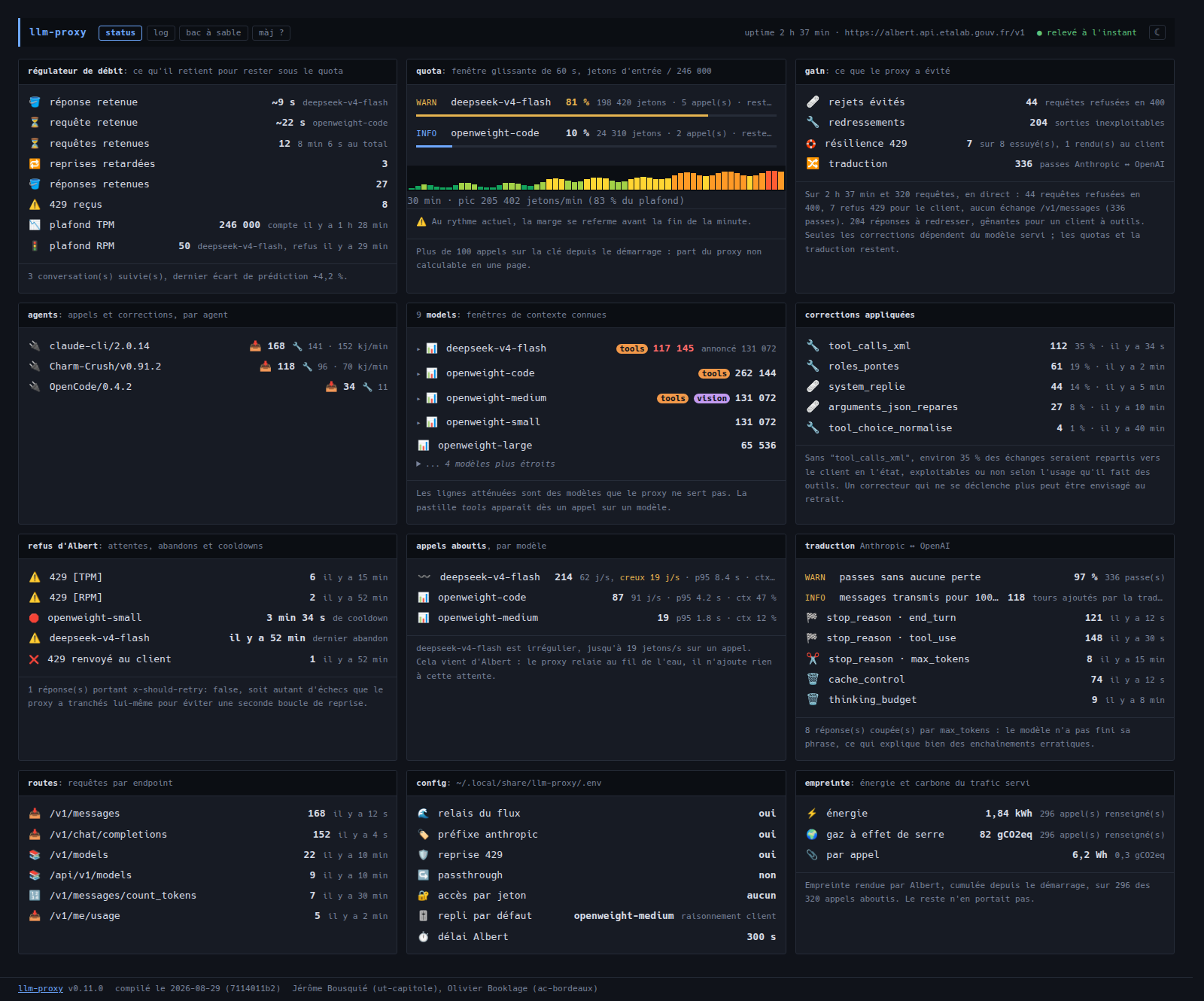Click the token usage histogram chart
Image resolution: width=1204 pixels, height=1001 pixels.
click(596, 178)
